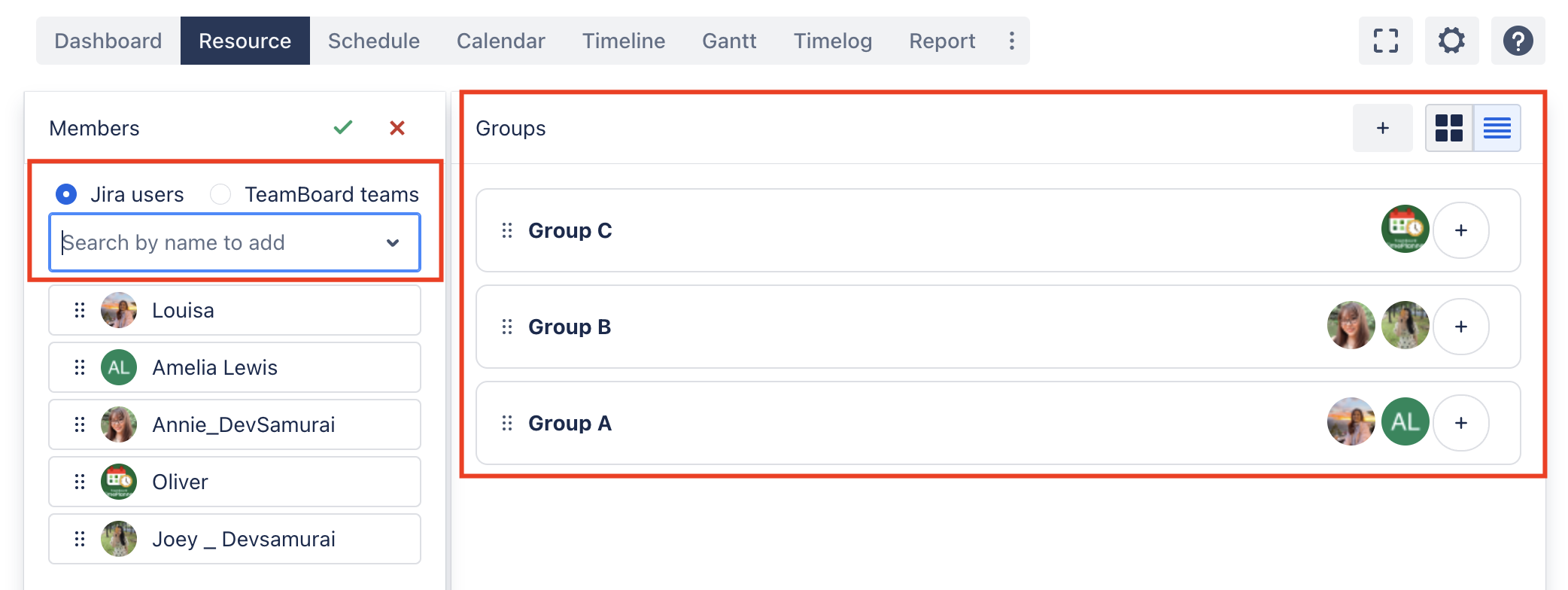Switch to the Schedule tab

(373, 41)
